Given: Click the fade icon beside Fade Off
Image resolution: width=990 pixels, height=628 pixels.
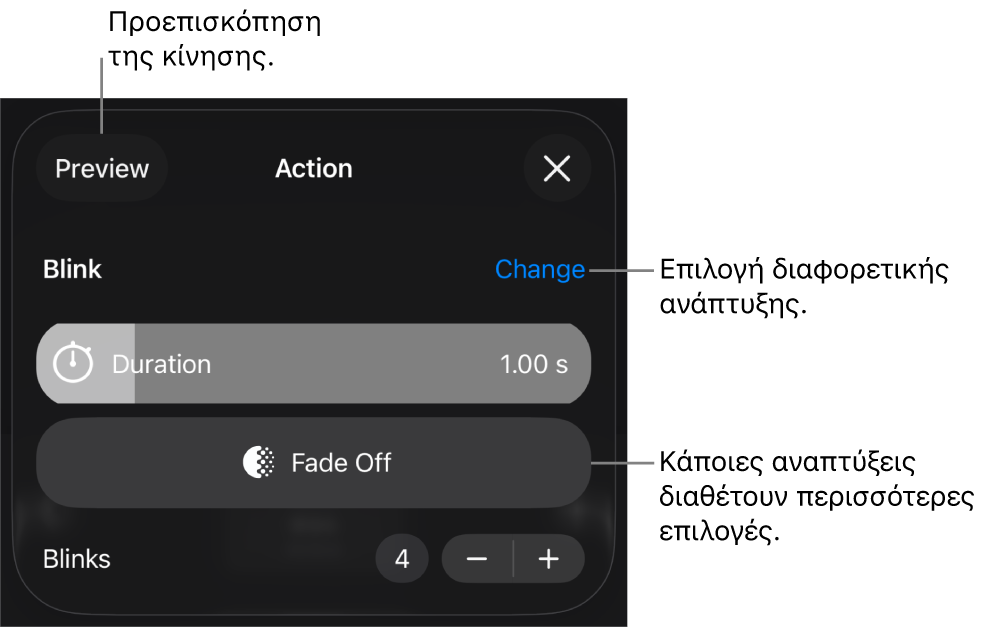Looking at the screenshot, I should point(259,462).
